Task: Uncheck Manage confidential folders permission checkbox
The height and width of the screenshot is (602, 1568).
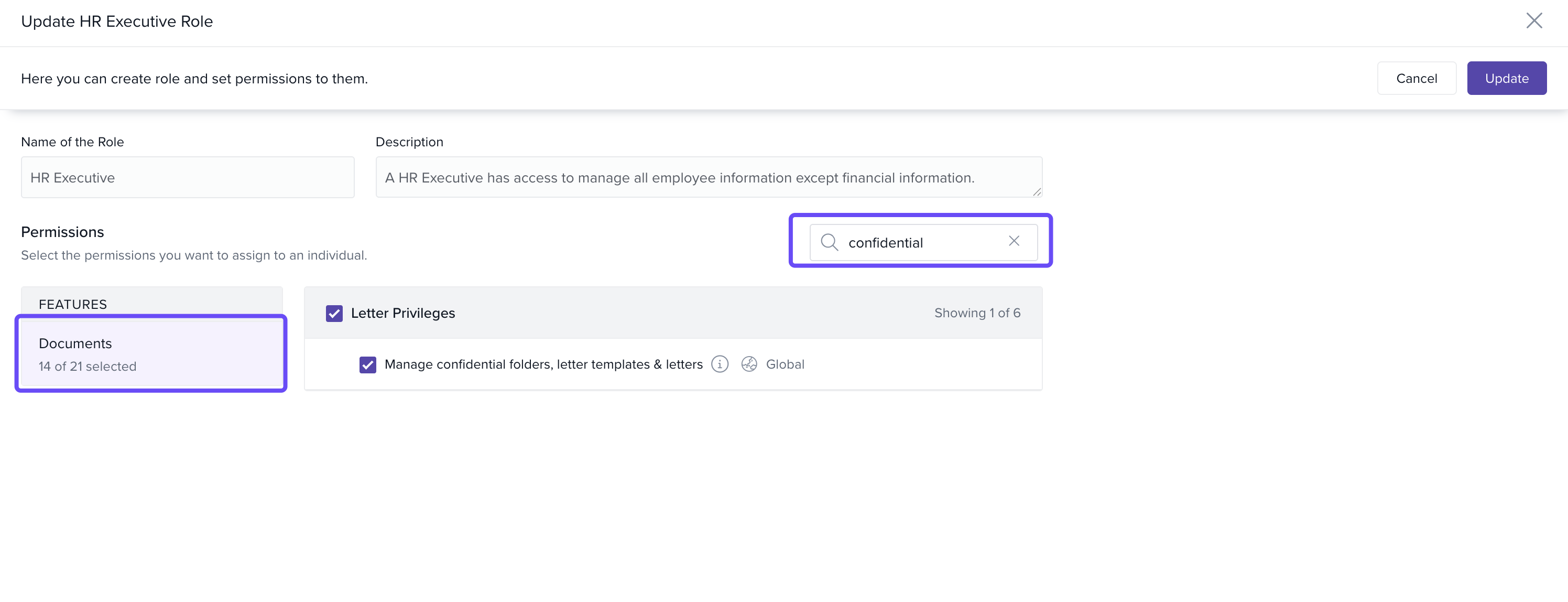Action: point(368,364)
